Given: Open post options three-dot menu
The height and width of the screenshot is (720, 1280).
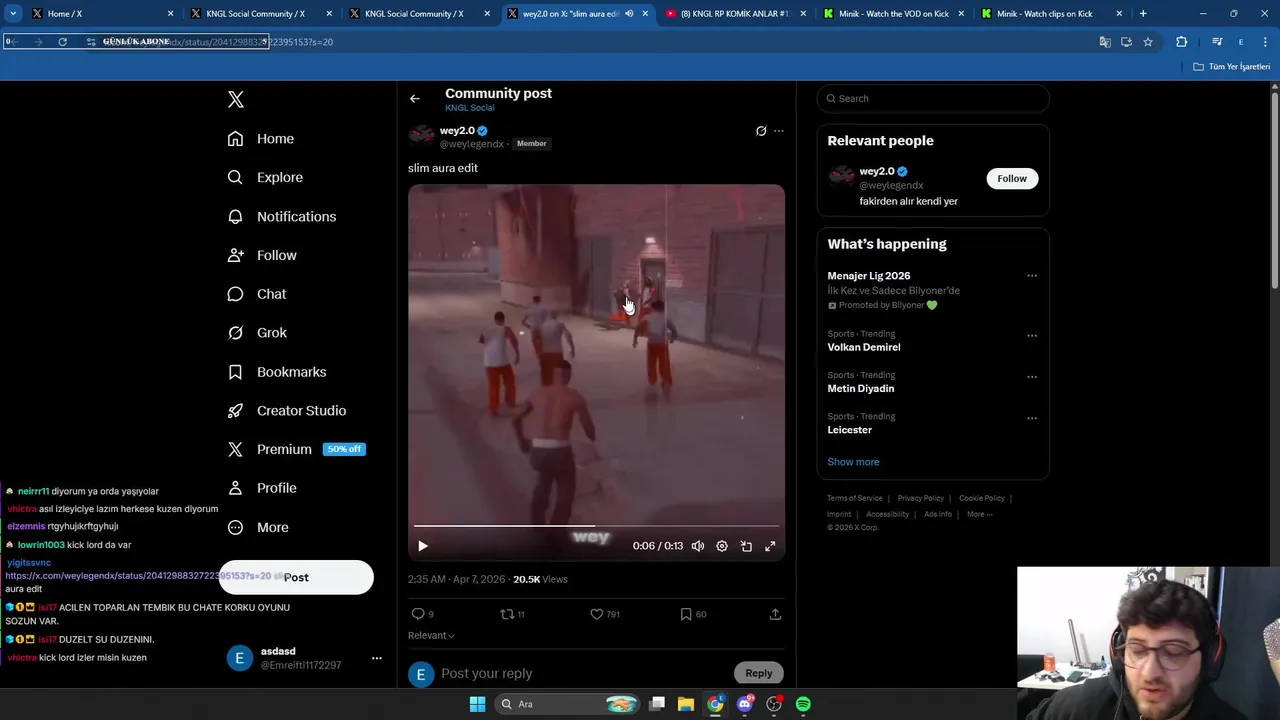Looking at the screenshot, I should [779, 131].
